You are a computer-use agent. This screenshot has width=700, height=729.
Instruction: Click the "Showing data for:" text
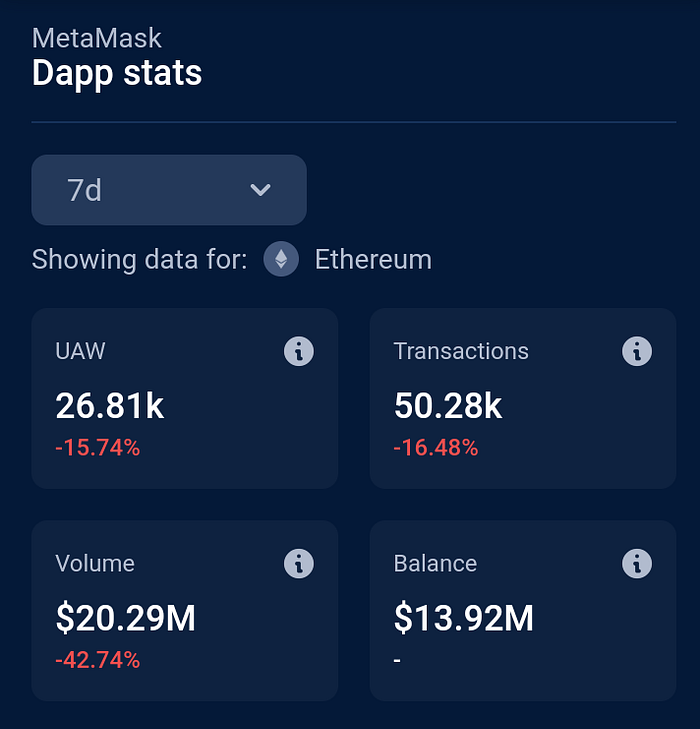[x=139, y=260]
